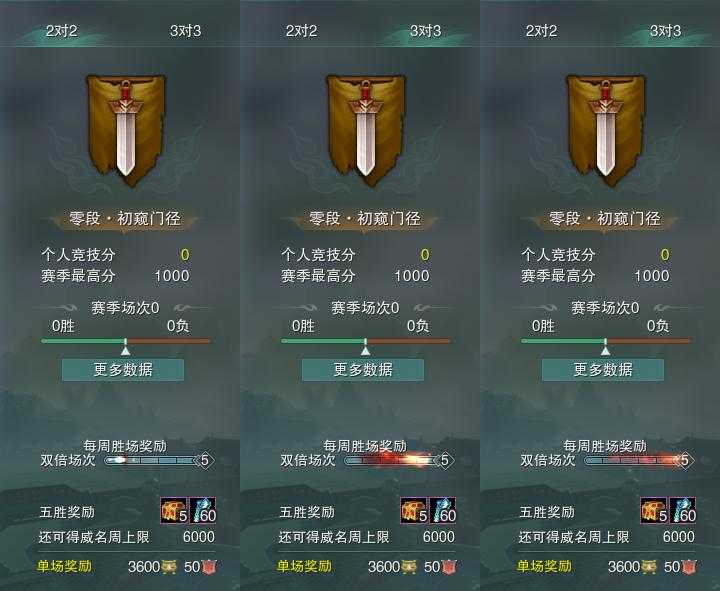
Task: Click the treasure chest reward icon in right panel
Action: (654, 510)
